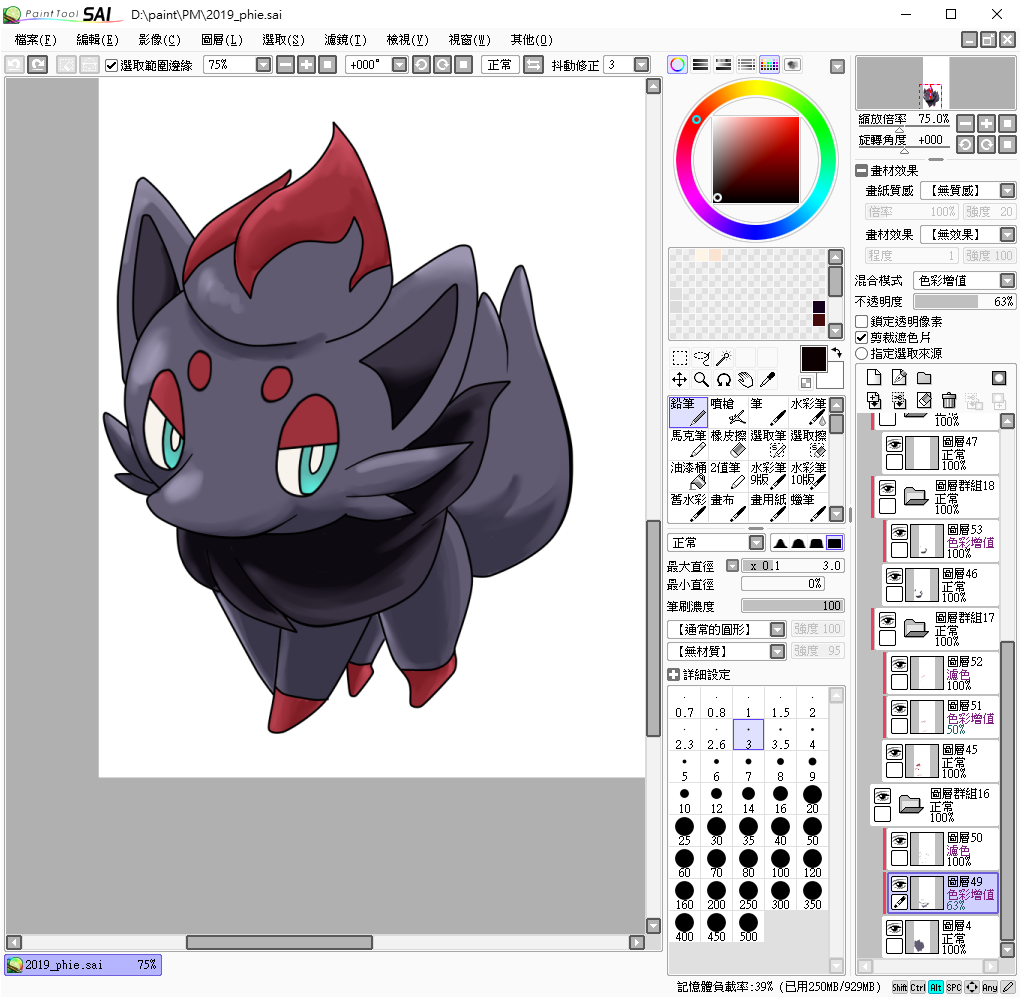Screen dimensions: 1021x998
Task: Open the 畫紙質感 paper texture dropdown
Action: 1007,191
